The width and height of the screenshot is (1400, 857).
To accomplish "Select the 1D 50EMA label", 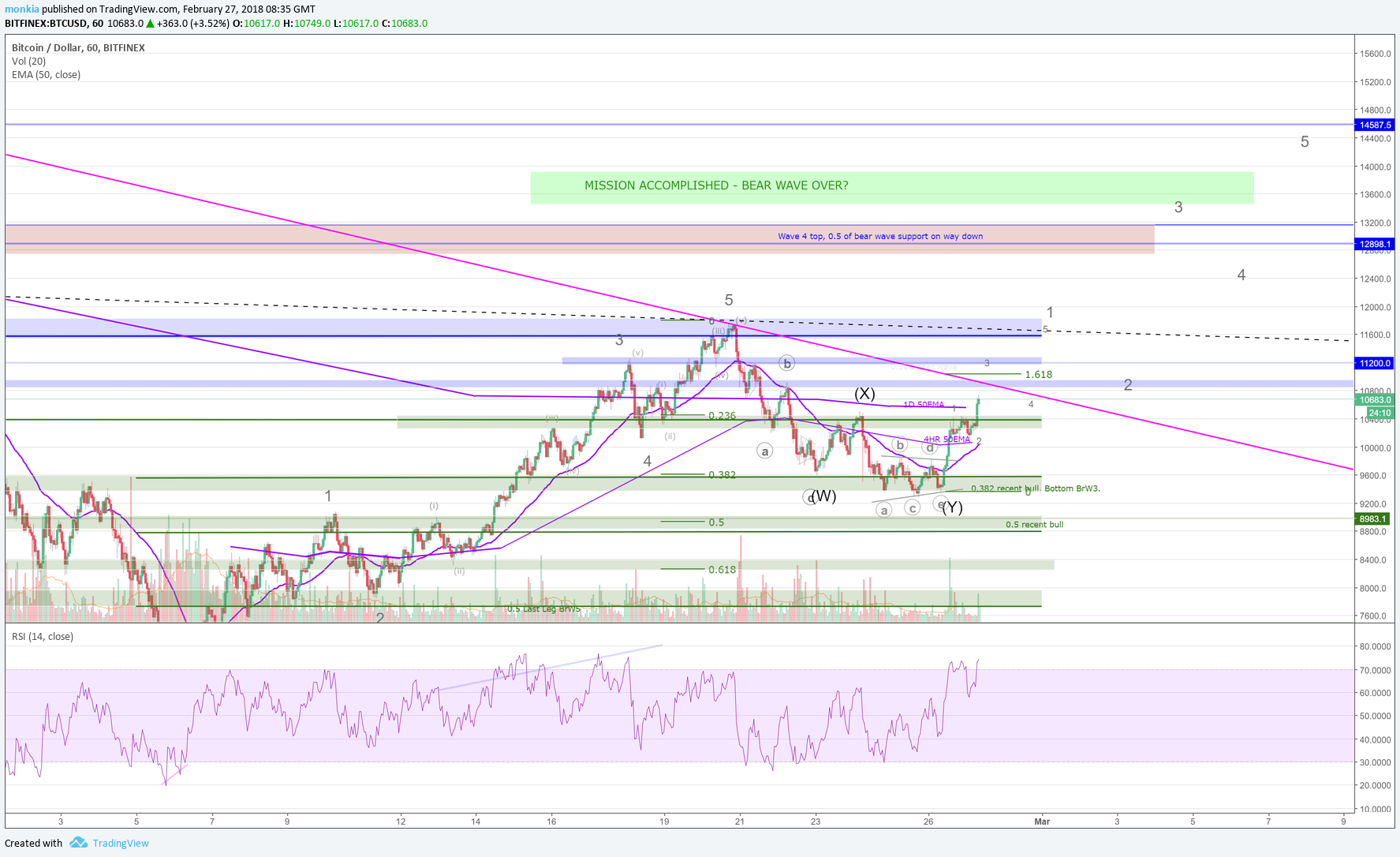I will [924, 405].
